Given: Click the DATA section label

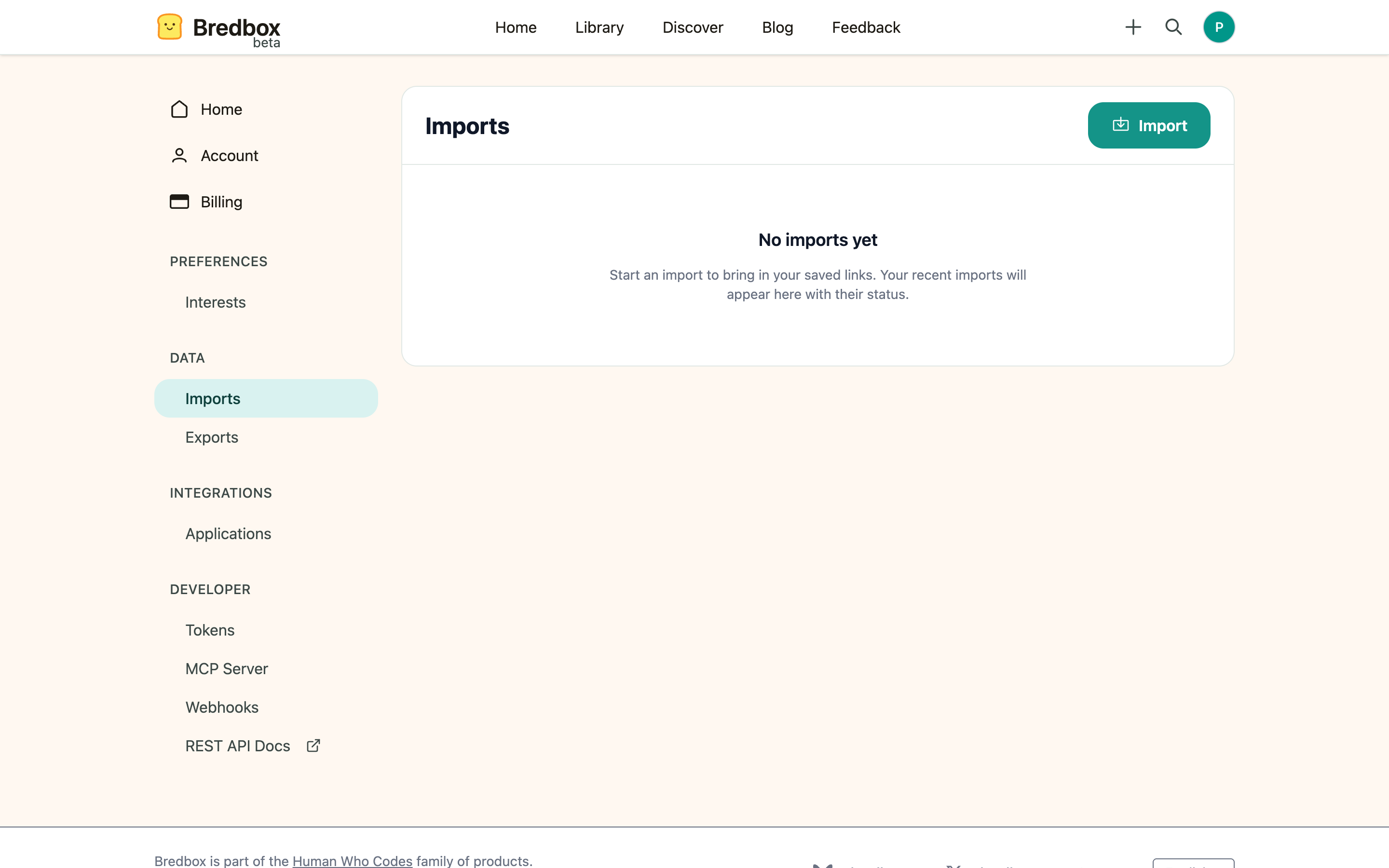Looking at the screenshot, I should (x=187, y=358).
